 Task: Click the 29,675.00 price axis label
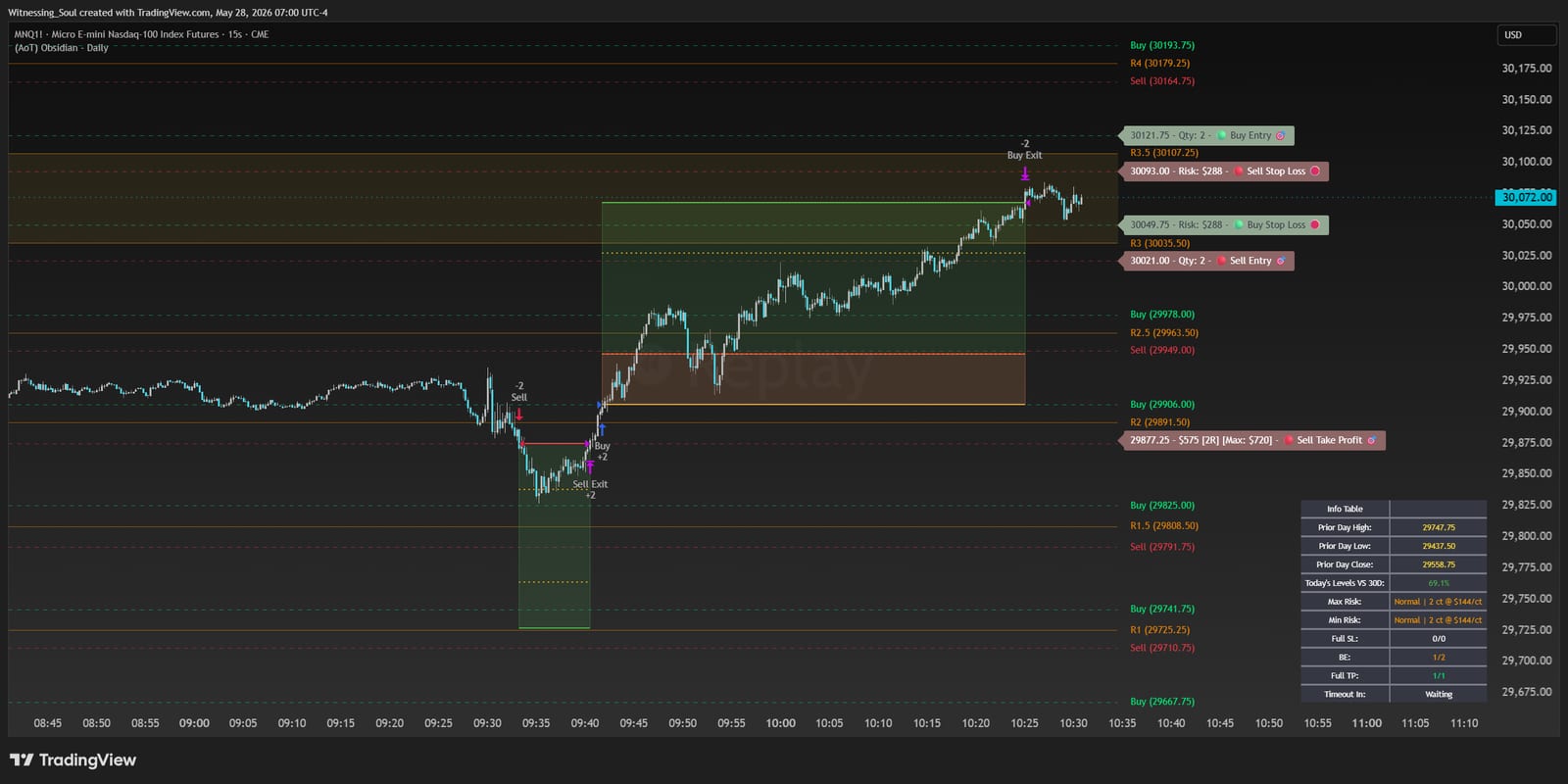click(x=1527, y=692)
